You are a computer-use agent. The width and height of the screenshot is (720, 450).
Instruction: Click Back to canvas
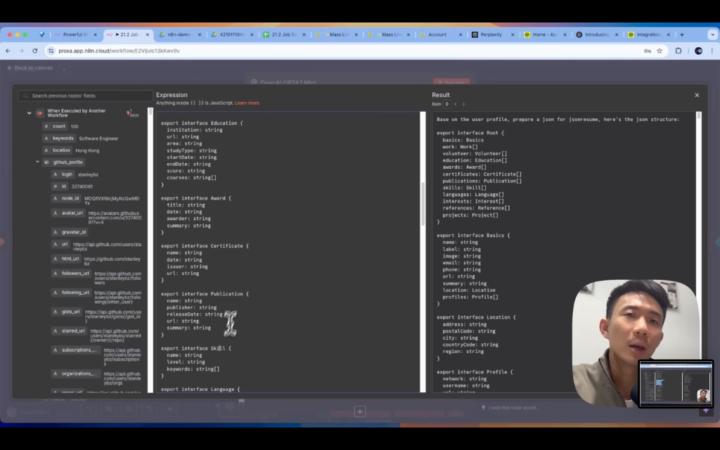(x=30, y=68)
